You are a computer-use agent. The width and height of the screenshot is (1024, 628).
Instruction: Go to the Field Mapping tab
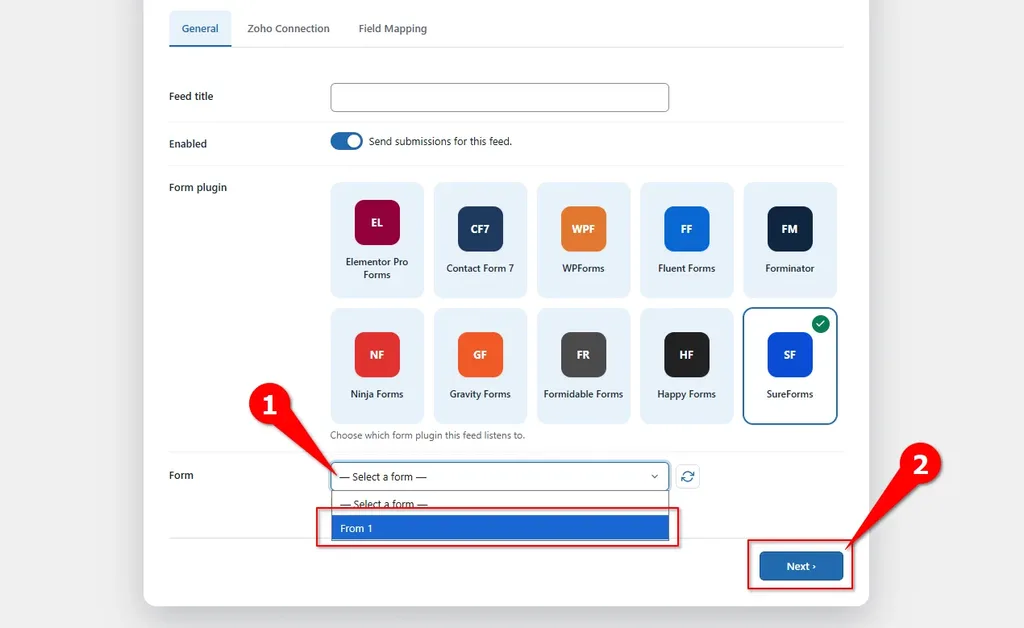point(392,29)
